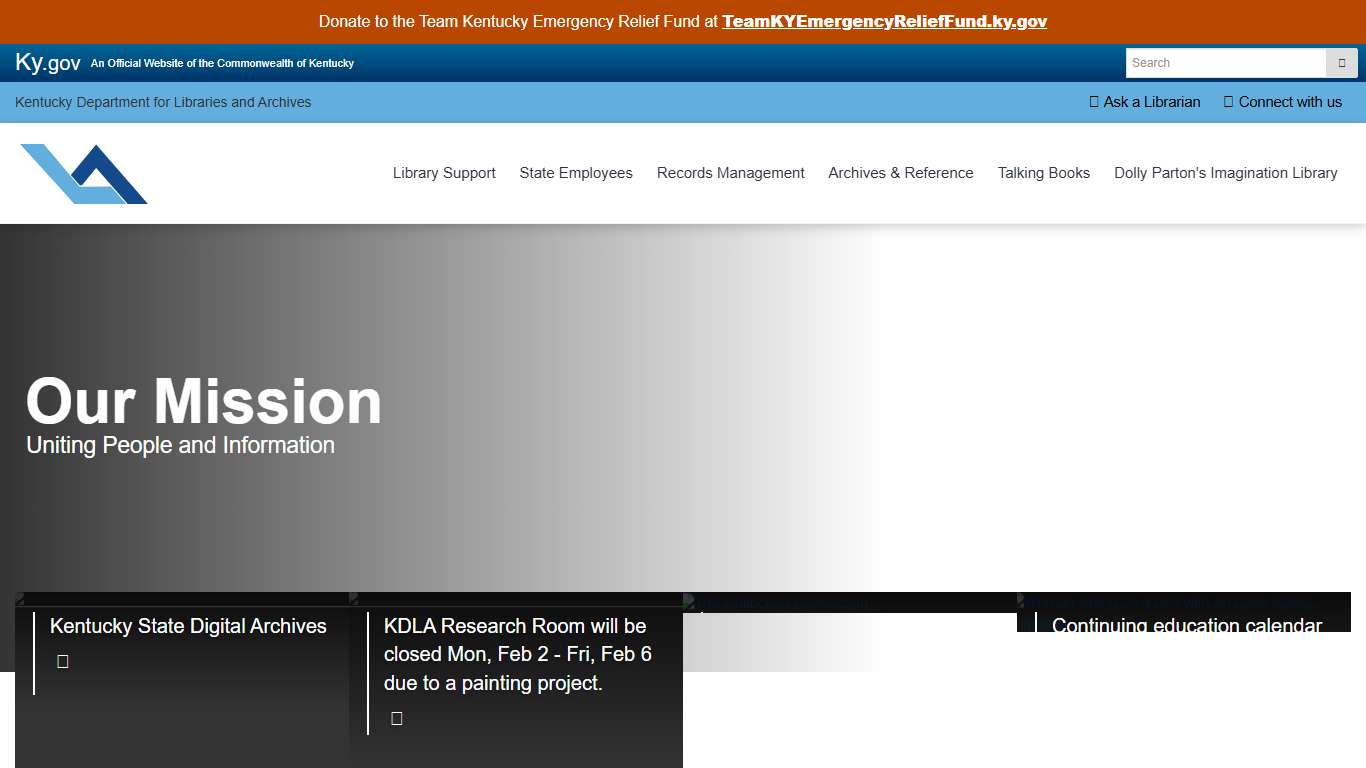The width and height of the screenshot is (1366, 768).
Task: Open the Talking Books menu item
Action: pos(1043,173)
